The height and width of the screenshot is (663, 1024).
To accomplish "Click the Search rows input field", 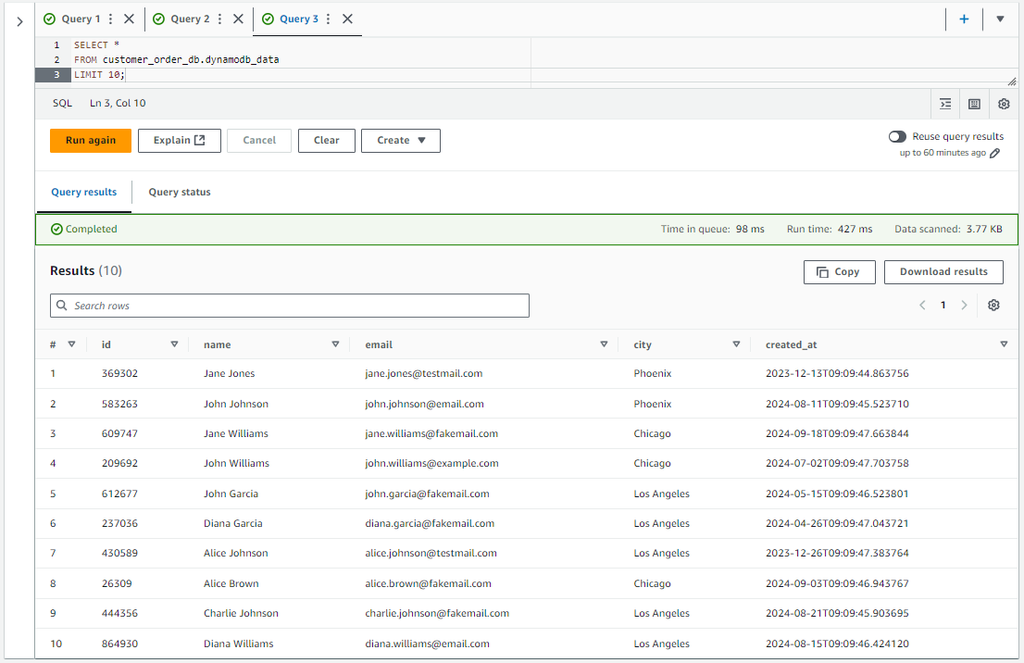I will click(x=290, y=306).
